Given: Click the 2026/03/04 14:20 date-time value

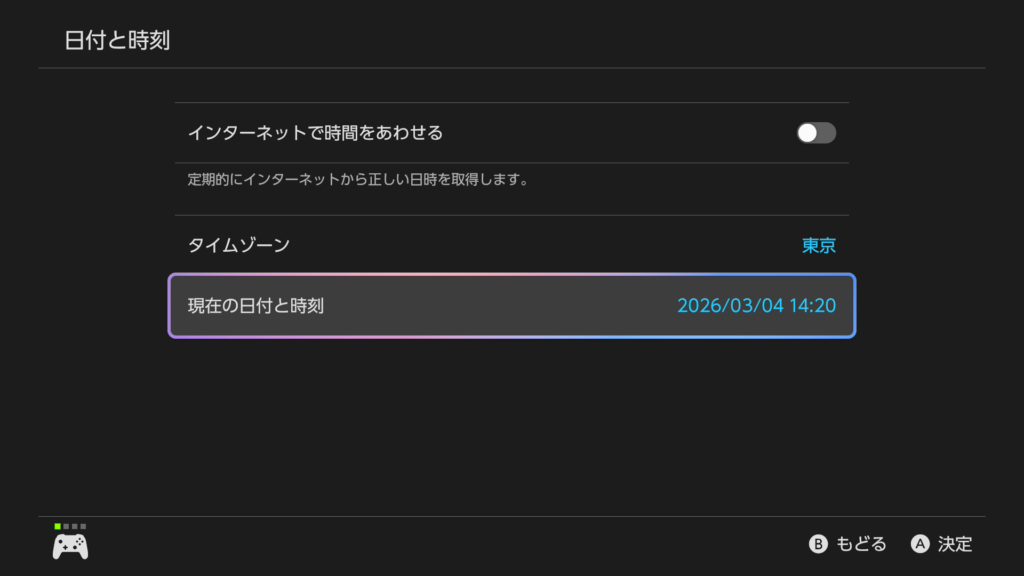Looking at the screenshot, I should 756,305.
